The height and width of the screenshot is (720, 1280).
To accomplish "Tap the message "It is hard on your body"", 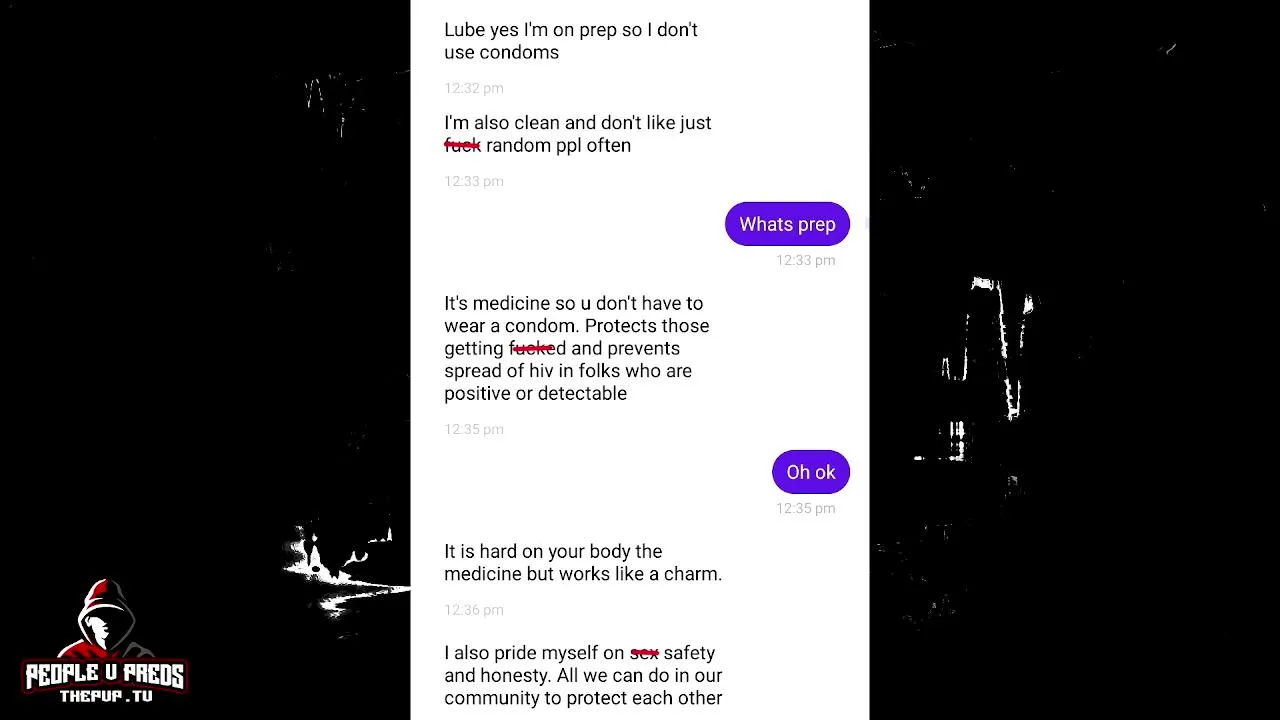I will [583, 562].
